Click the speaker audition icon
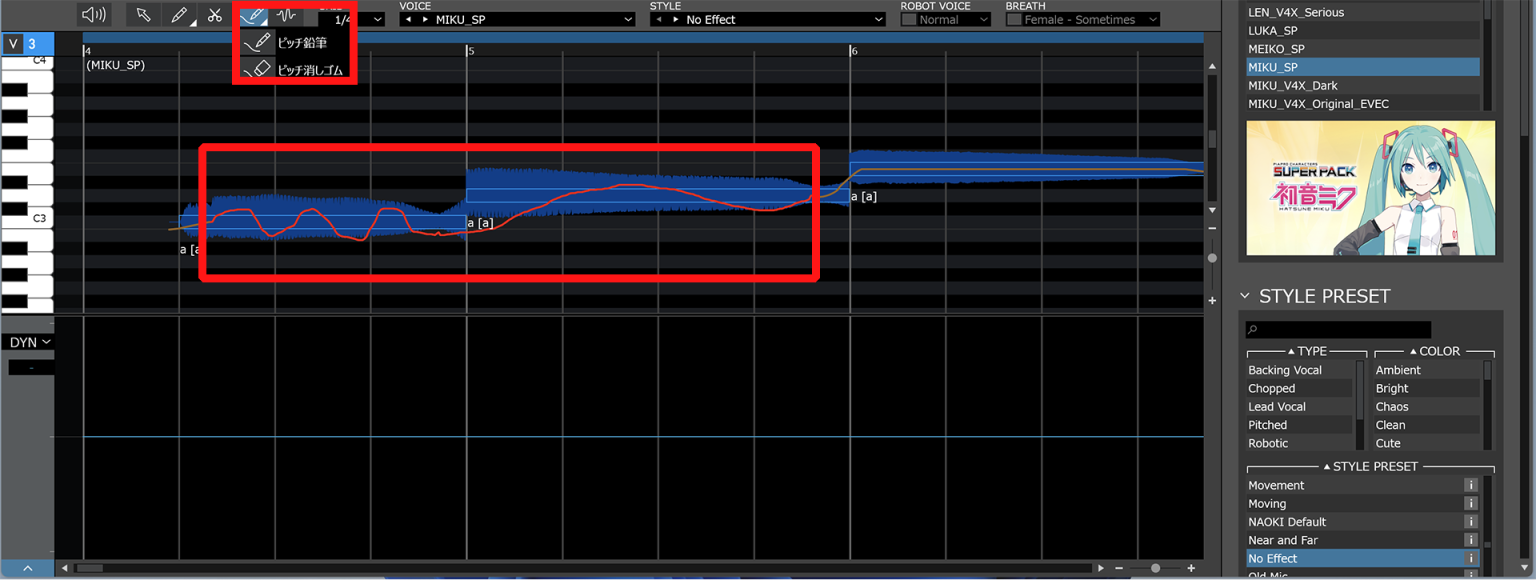1536x580 pixels. pos(93,14)
